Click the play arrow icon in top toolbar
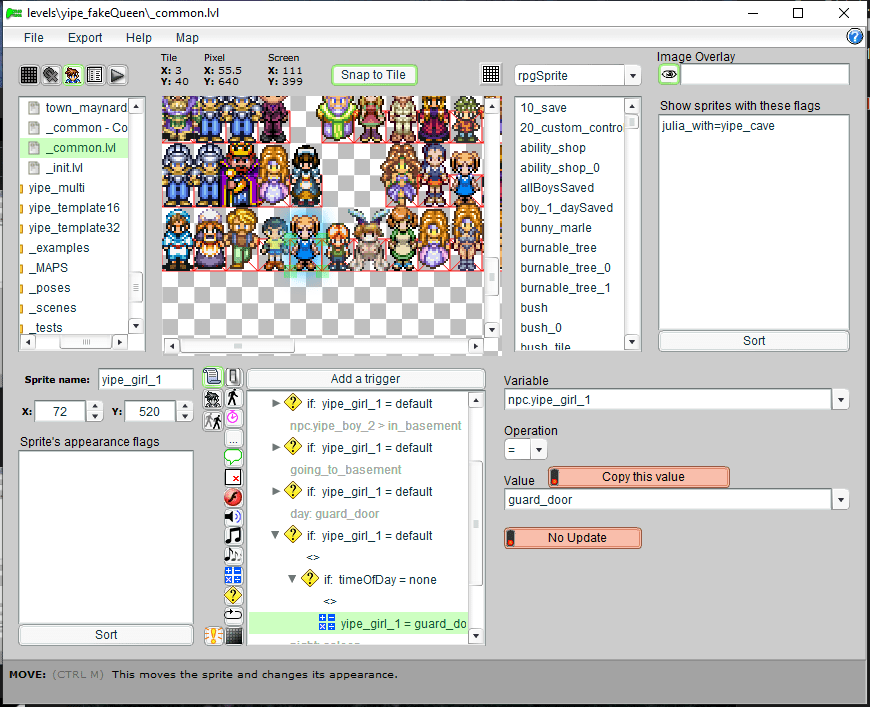This screenshot has height=707, width=870. [x=117, y=75]
